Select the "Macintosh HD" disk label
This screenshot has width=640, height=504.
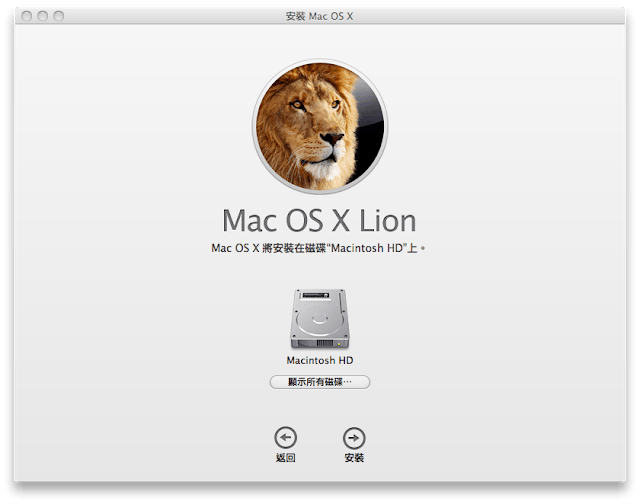click(320, 360)
